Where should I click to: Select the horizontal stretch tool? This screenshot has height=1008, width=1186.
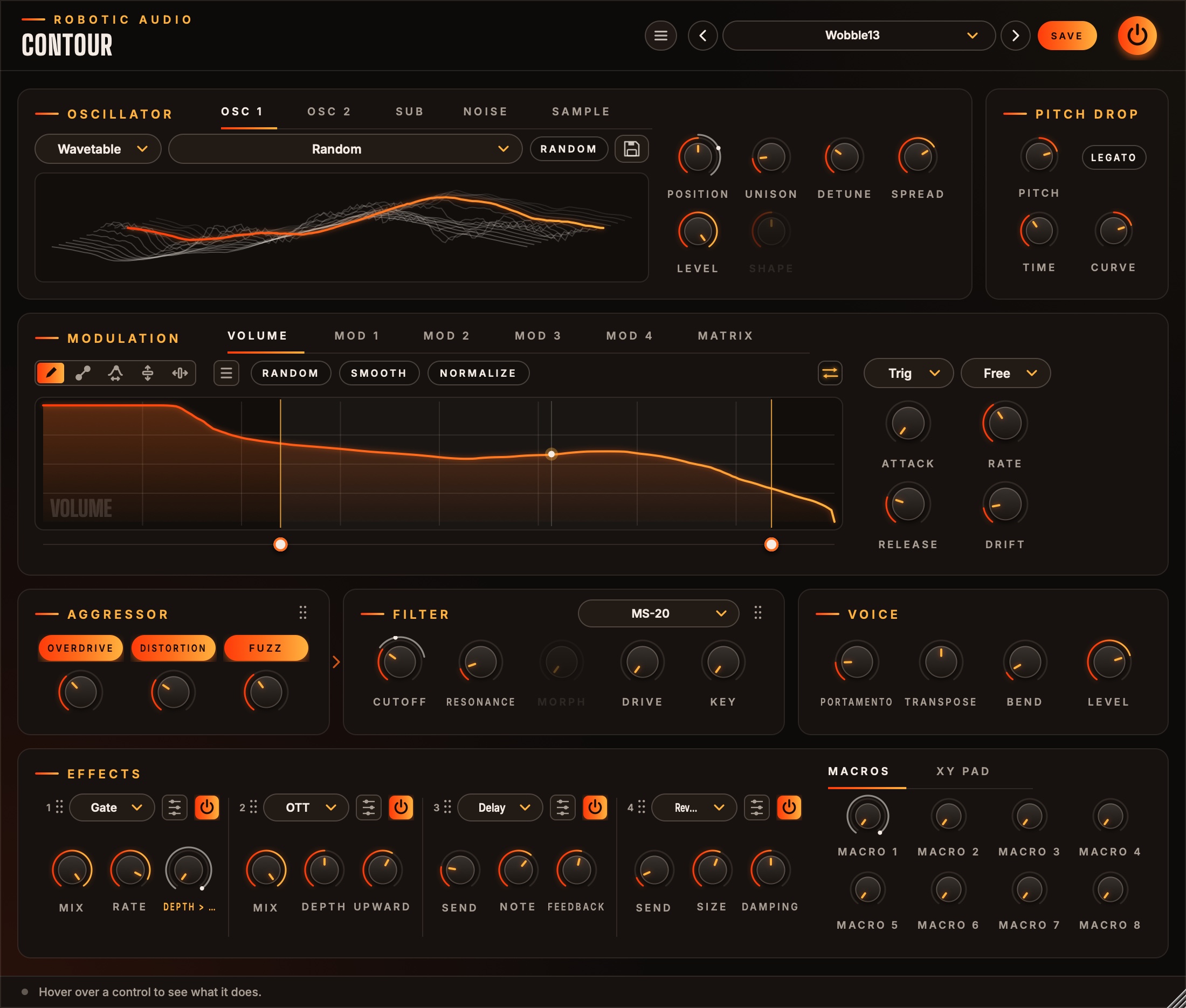[180, 373]
